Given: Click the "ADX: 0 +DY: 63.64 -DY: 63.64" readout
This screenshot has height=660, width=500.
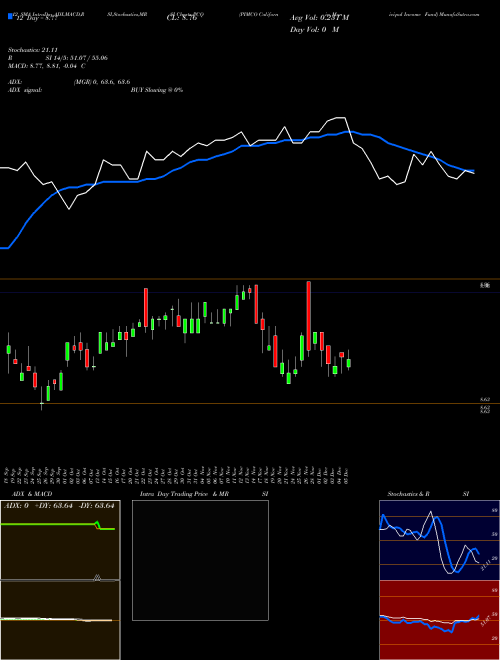Looking at the screenshot, I should point(59,506).
